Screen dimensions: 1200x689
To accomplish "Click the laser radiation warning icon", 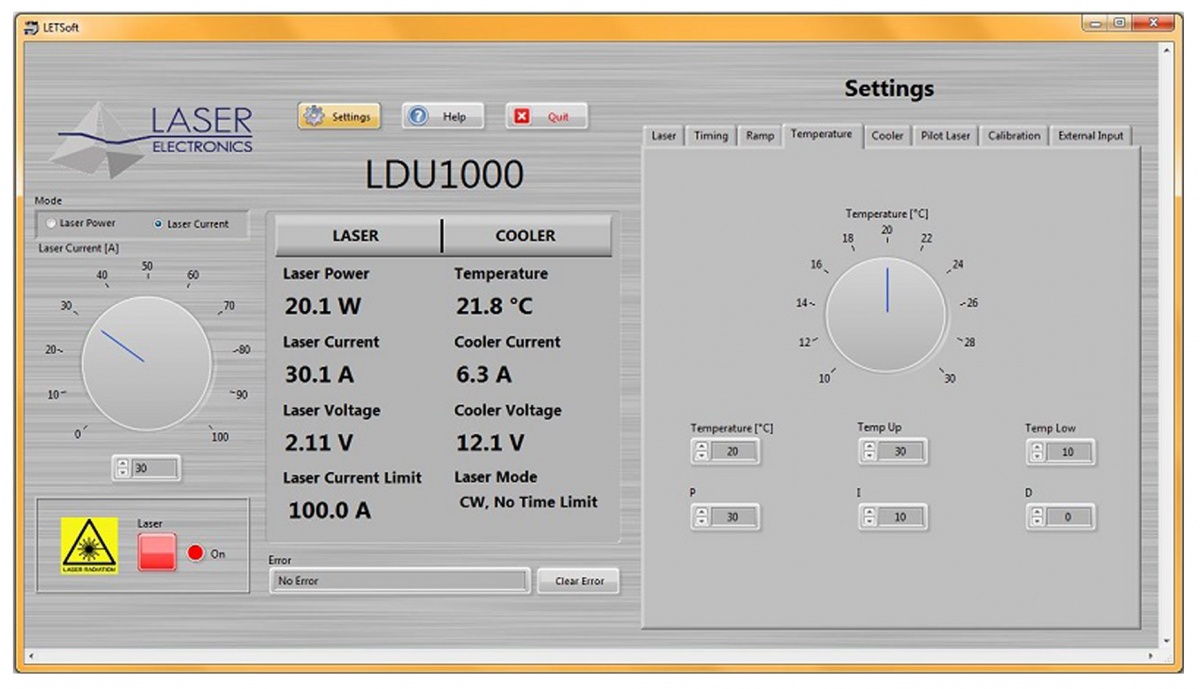I will coord(89,546).
